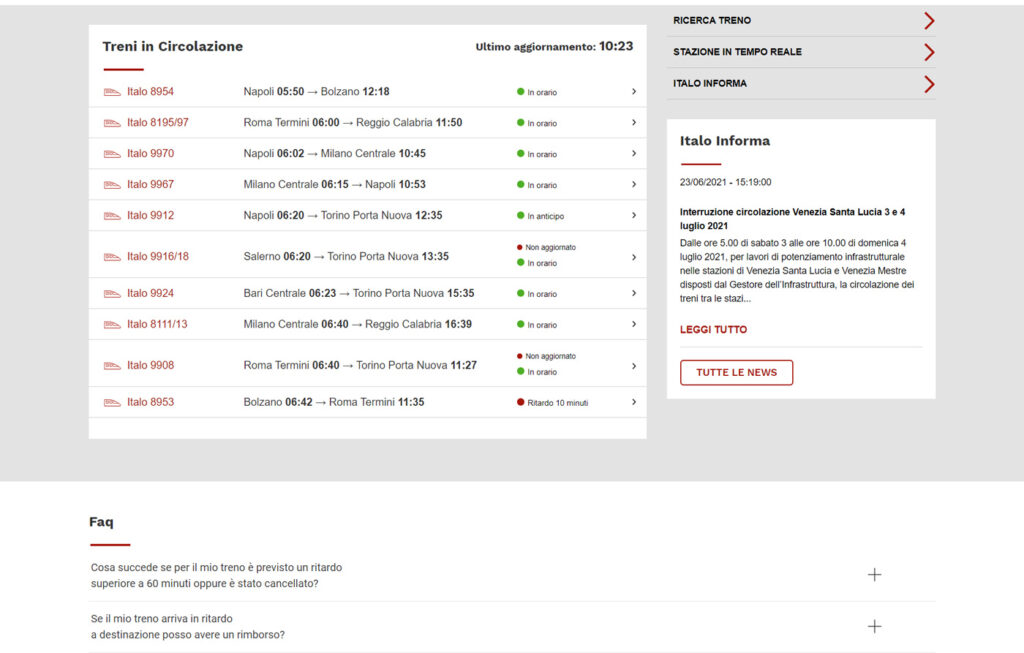The width and height of the screenshot is (1024, 653).
Task: Select the Ricerca Treno menu entry
Action: click(x=801, y=21)
